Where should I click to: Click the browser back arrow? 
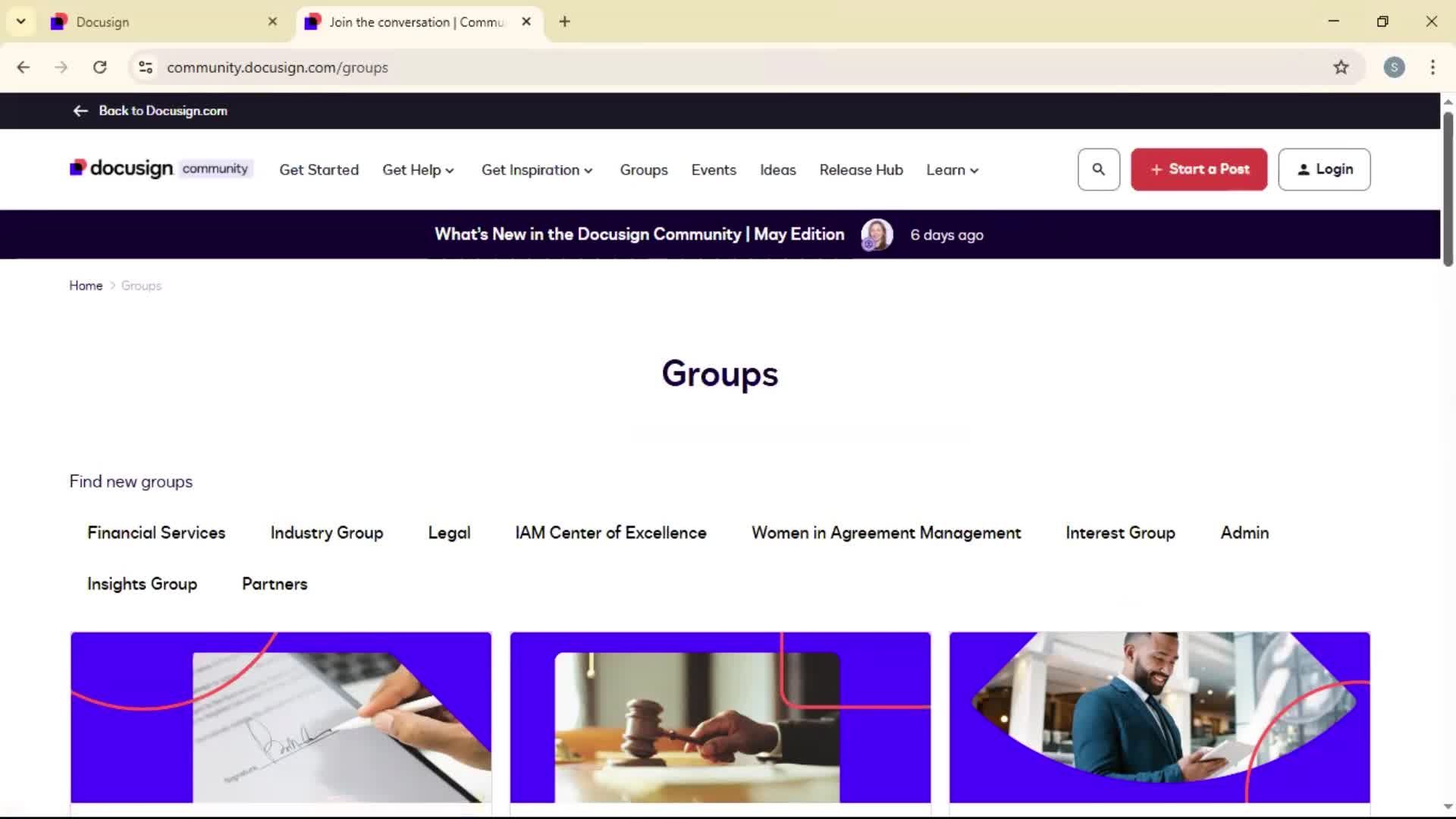coord(24,67)
